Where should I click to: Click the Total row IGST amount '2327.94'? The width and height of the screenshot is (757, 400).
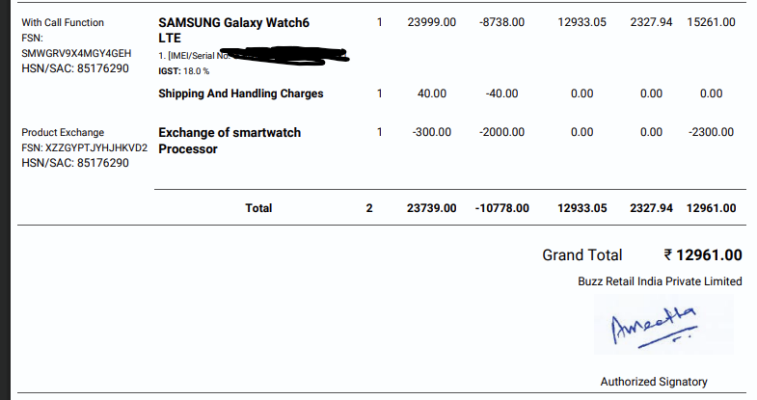click(651, 208)
